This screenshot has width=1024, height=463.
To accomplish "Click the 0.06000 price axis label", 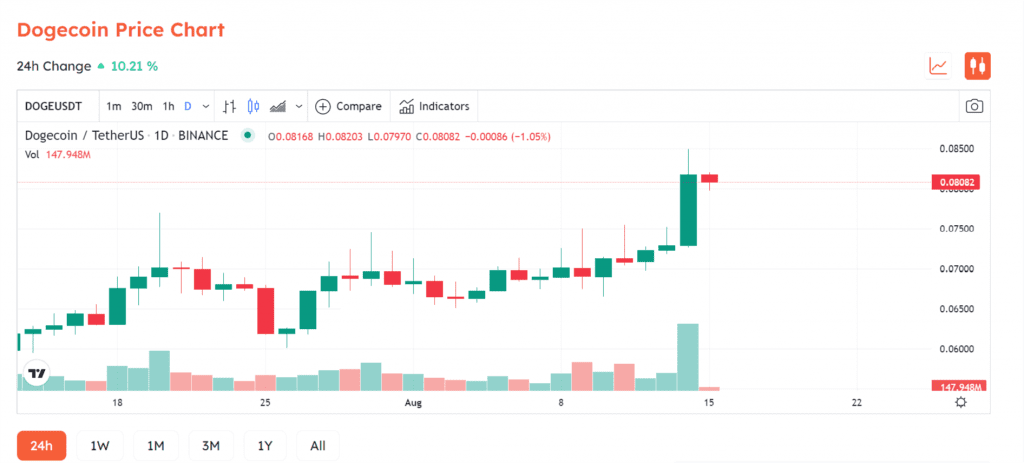I will [957, 349].
